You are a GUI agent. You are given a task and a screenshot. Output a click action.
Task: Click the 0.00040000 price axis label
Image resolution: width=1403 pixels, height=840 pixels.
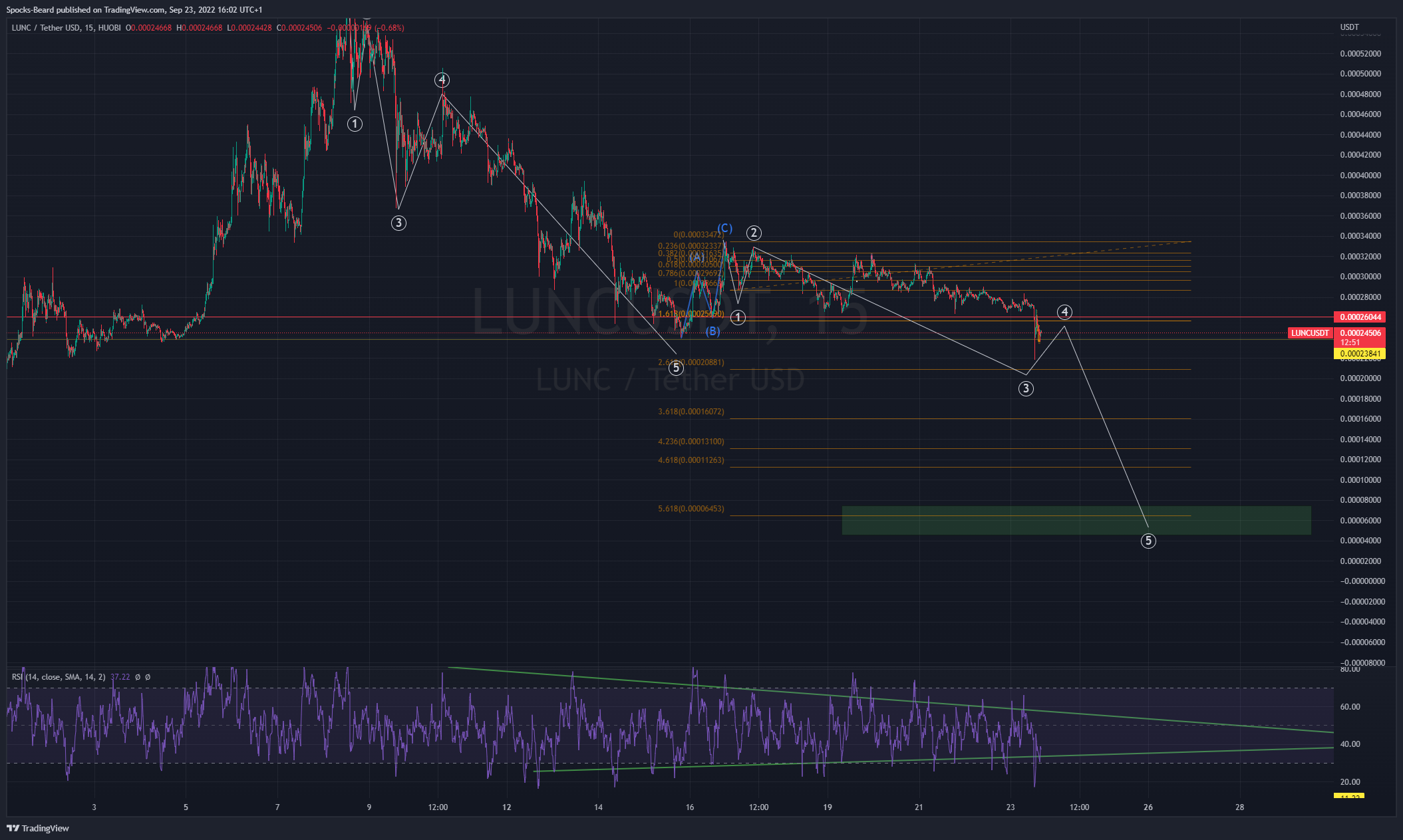click(1360, 176)
